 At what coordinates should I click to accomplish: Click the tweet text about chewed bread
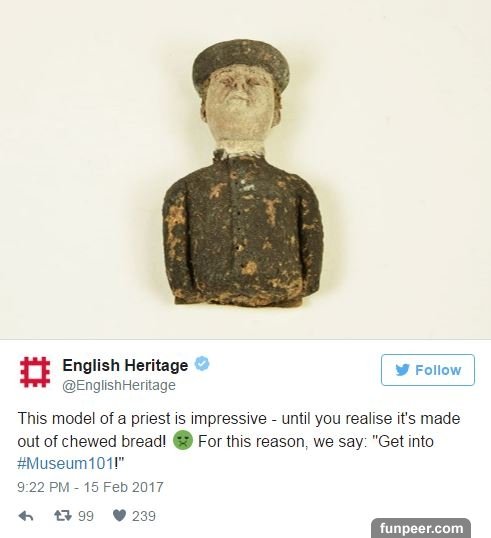tap(239, 441)
